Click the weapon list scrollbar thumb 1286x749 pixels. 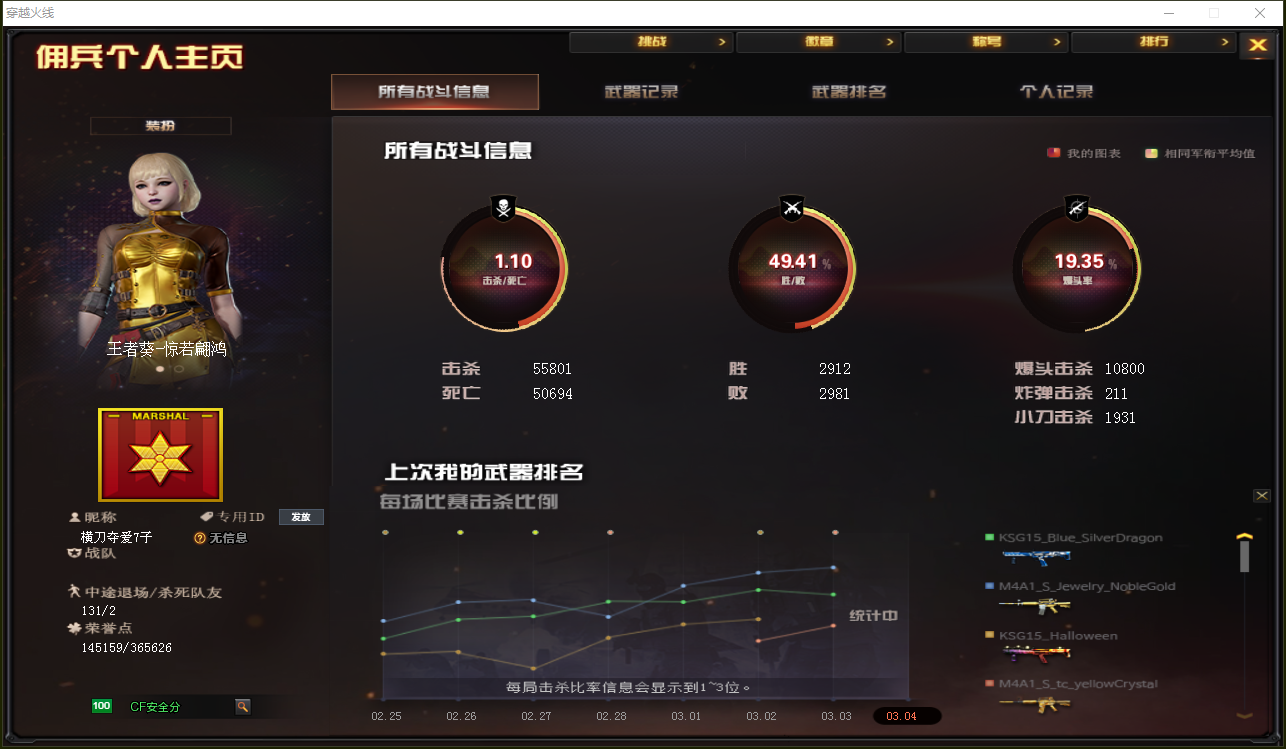tap(1245, 557)
